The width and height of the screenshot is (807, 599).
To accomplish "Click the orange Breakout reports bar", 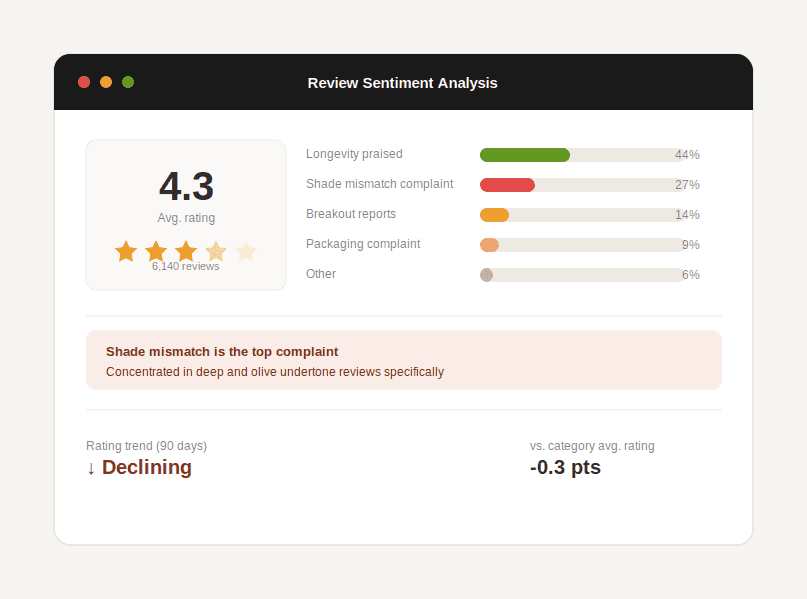I will pos(495,215).
